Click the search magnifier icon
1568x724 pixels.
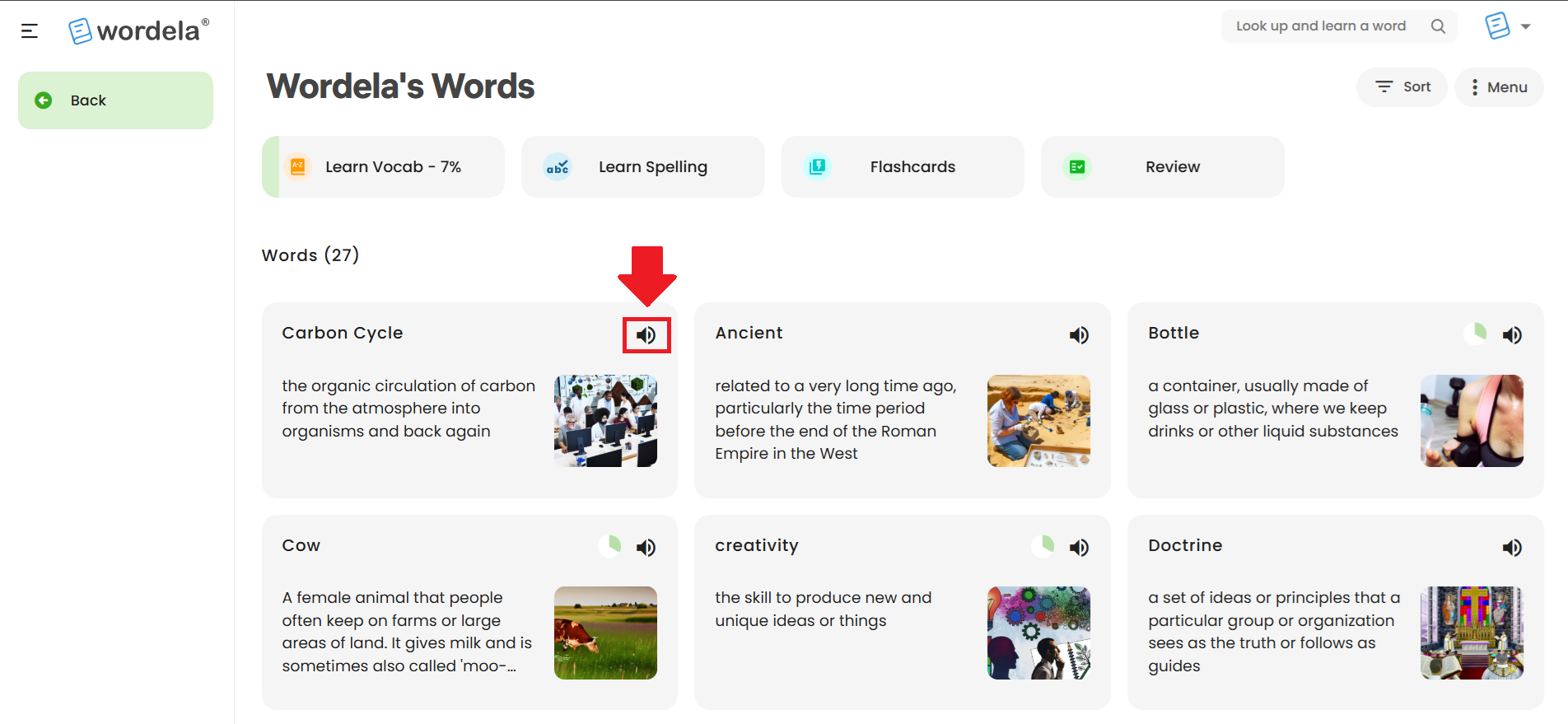tap(1438, 26)
